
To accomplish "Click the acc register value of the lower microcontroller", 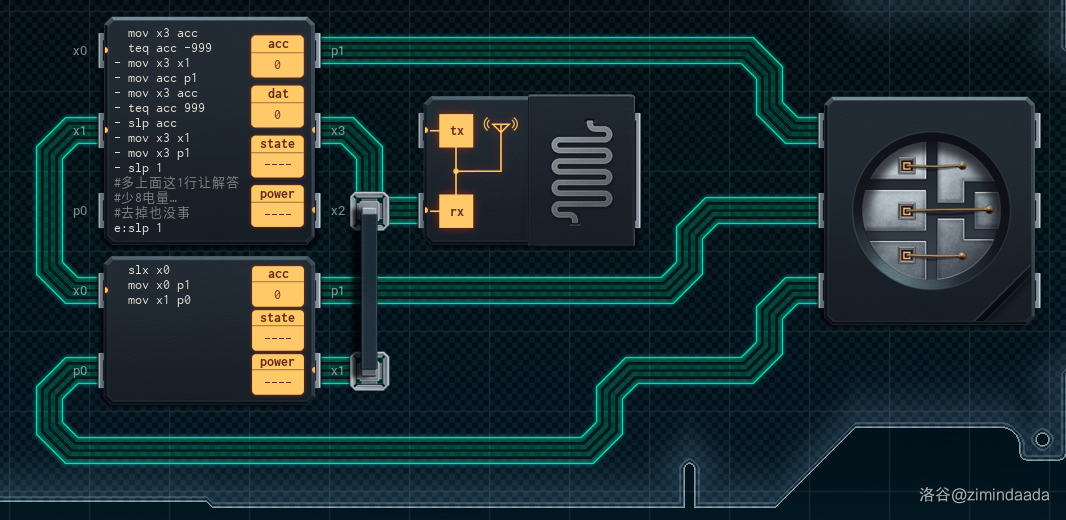I will click(x=277, y=295).
